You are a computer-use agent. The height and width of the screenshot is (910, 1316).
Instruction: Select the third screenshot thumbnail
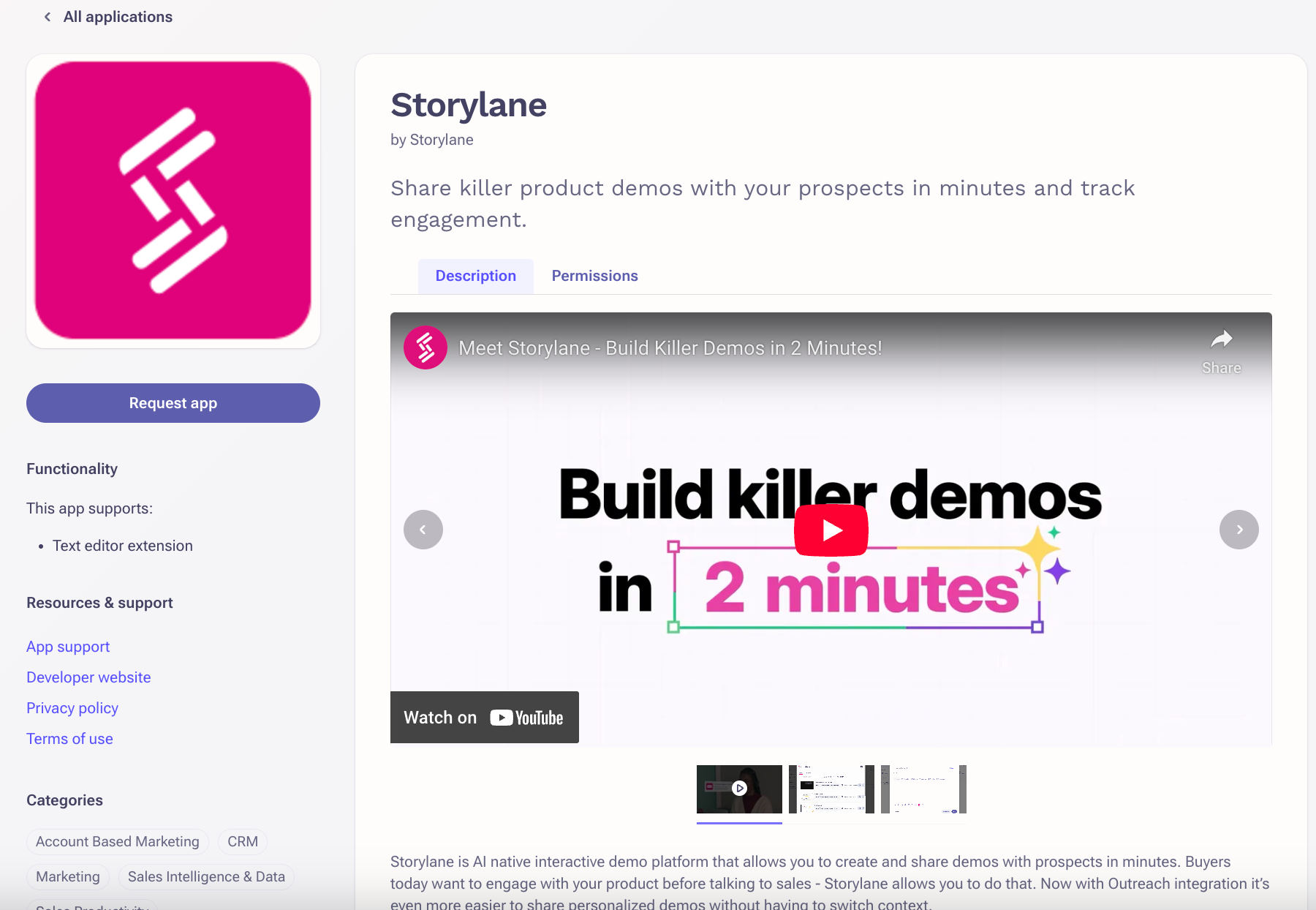click(923, 789)
